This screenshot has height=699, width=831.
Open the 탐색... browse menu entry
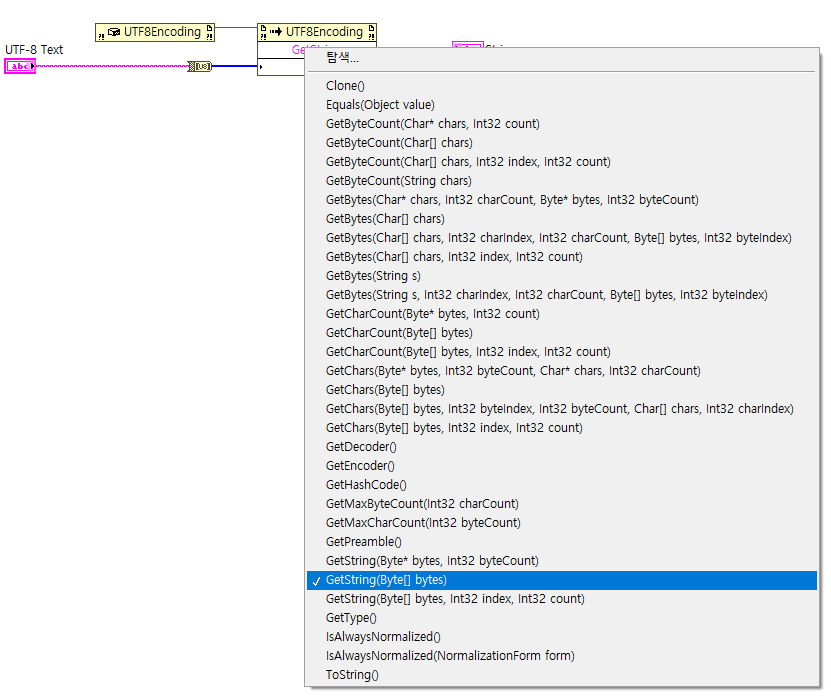coord(562,58)
